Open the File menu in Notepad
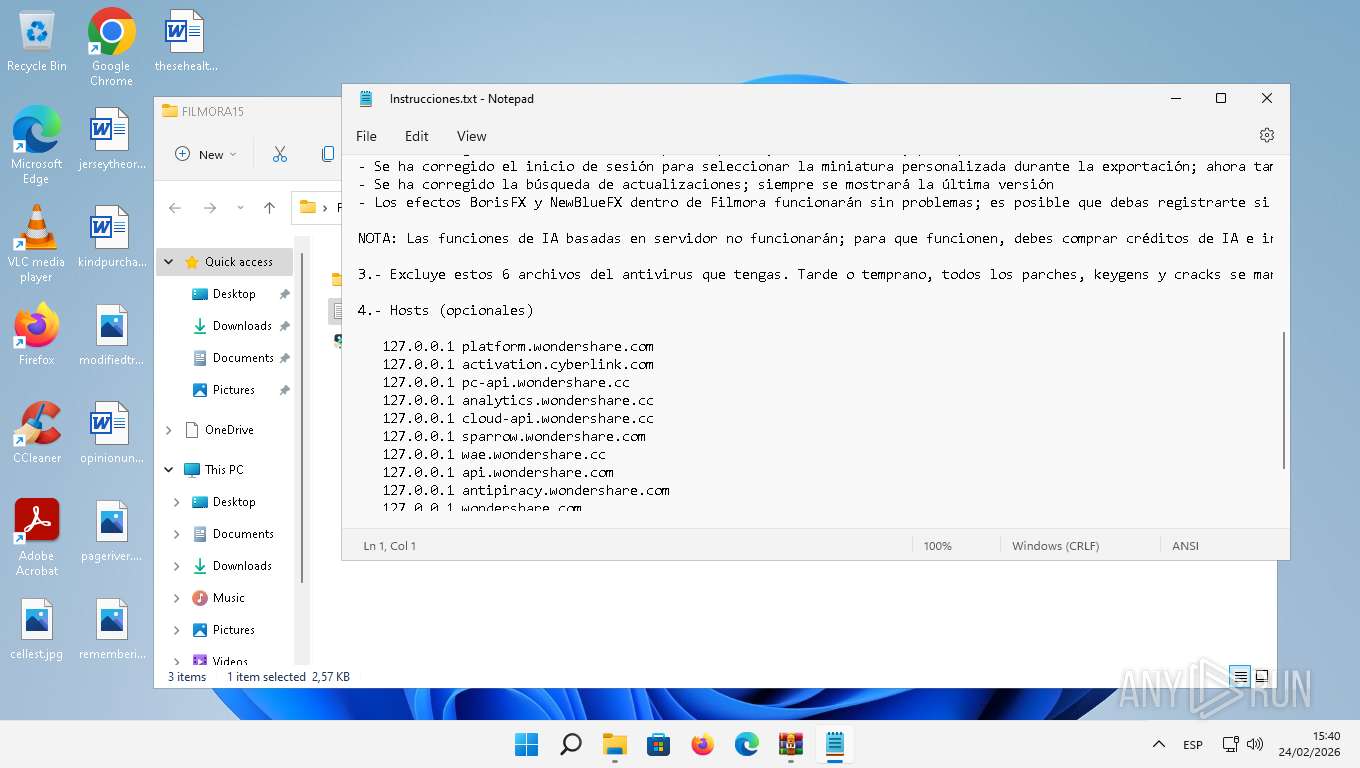The image size is (1360, 768). click(x=366, y=136)
